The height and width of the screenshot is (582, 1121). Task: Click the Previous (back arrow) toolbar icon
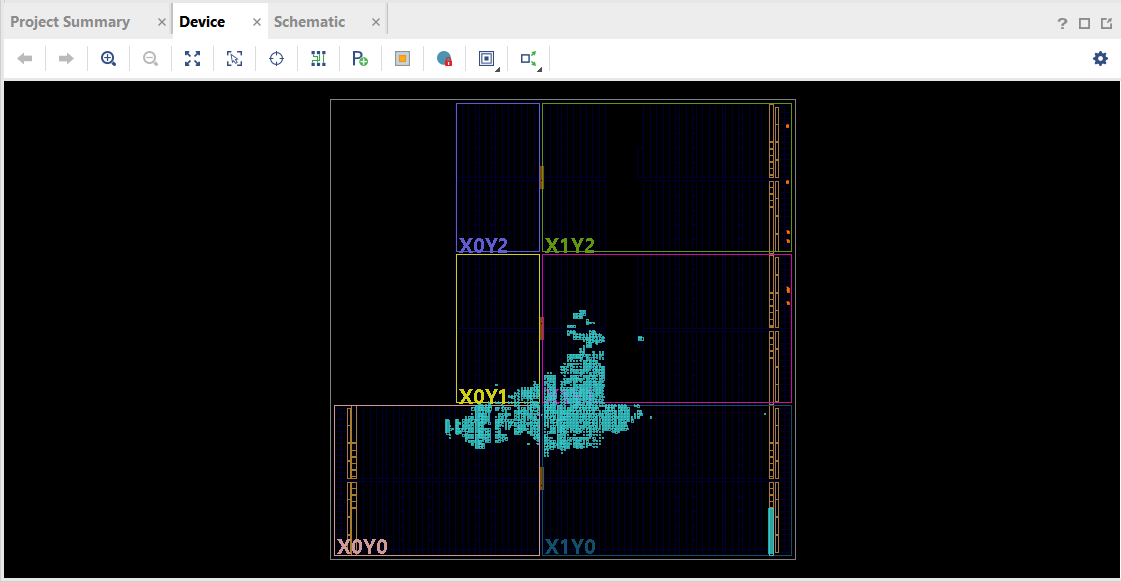(25, 59)
